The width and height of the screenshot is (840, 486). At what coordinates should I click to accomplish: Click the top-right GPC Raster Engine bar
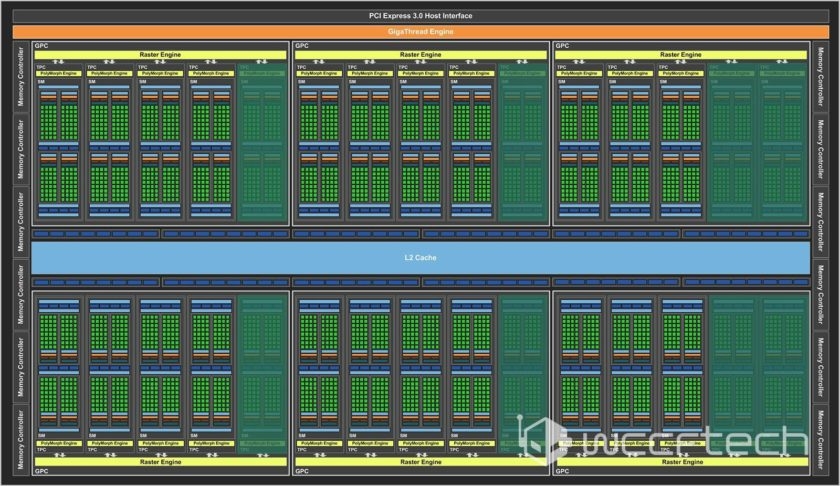tap(680, 55)
